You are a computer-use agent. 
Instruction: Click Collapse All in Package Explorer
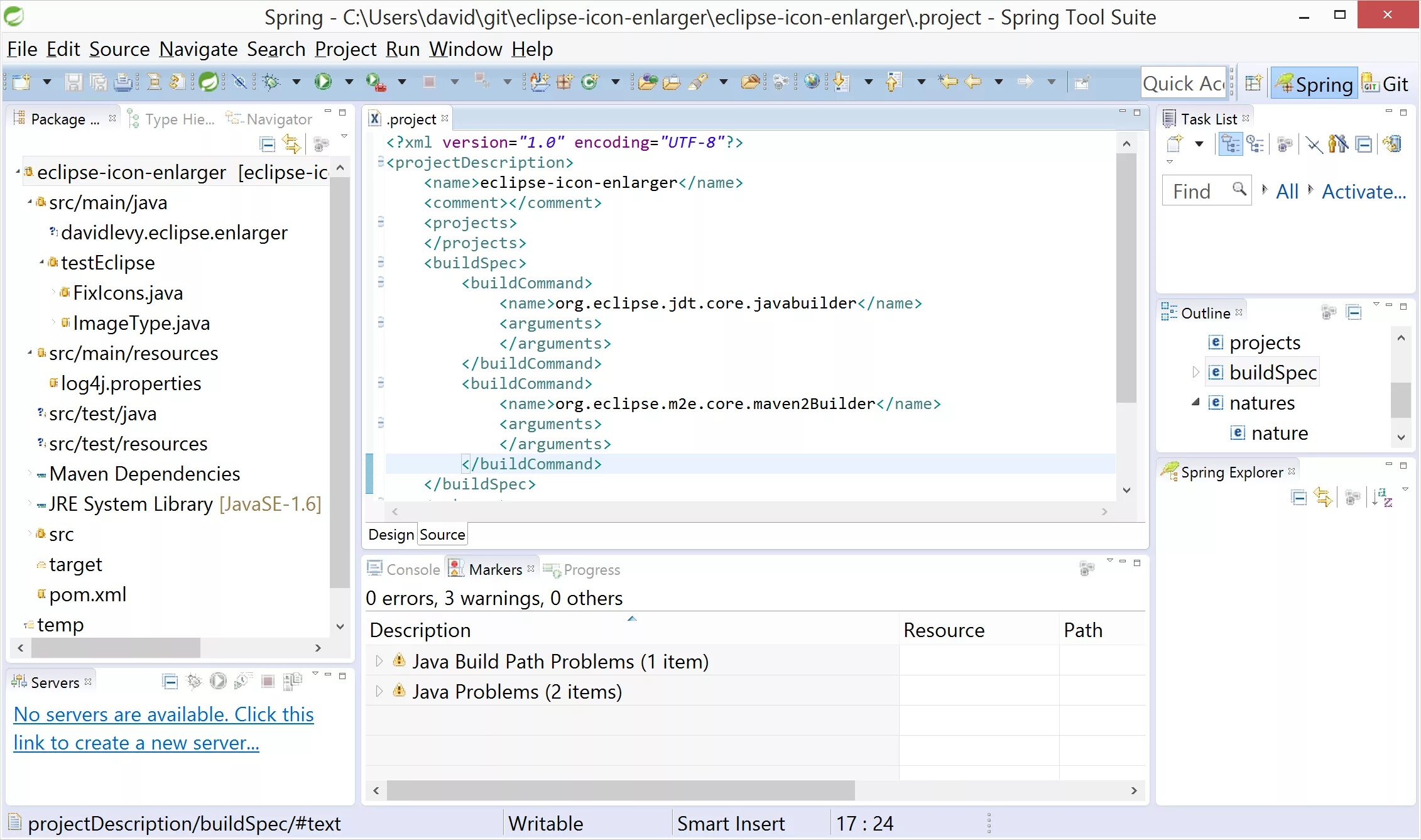[x=268, y=145]
